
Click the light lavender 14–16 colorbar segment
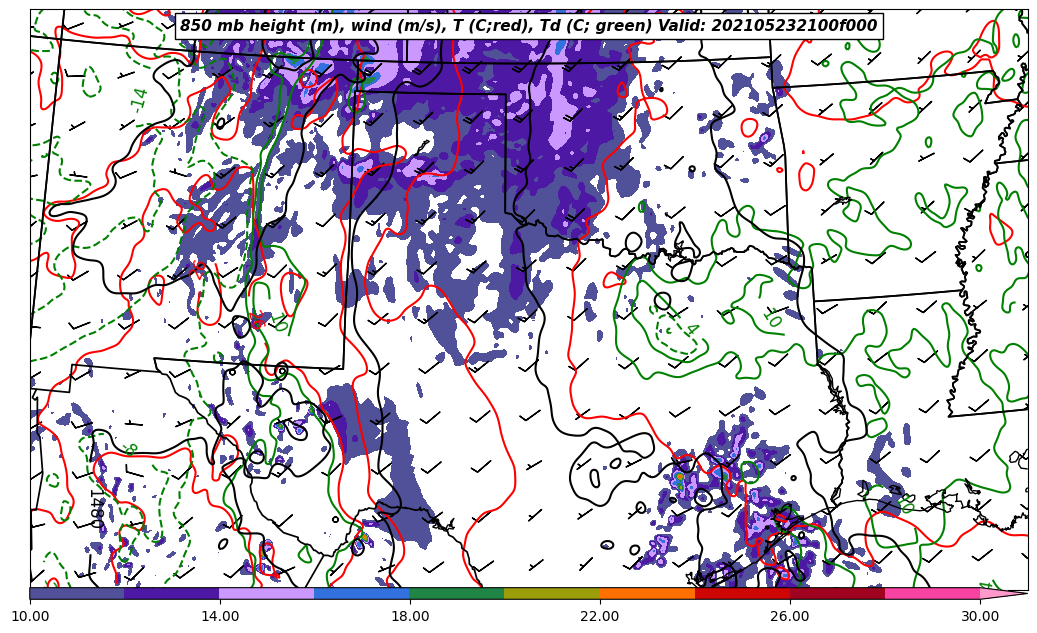point(267,593)
